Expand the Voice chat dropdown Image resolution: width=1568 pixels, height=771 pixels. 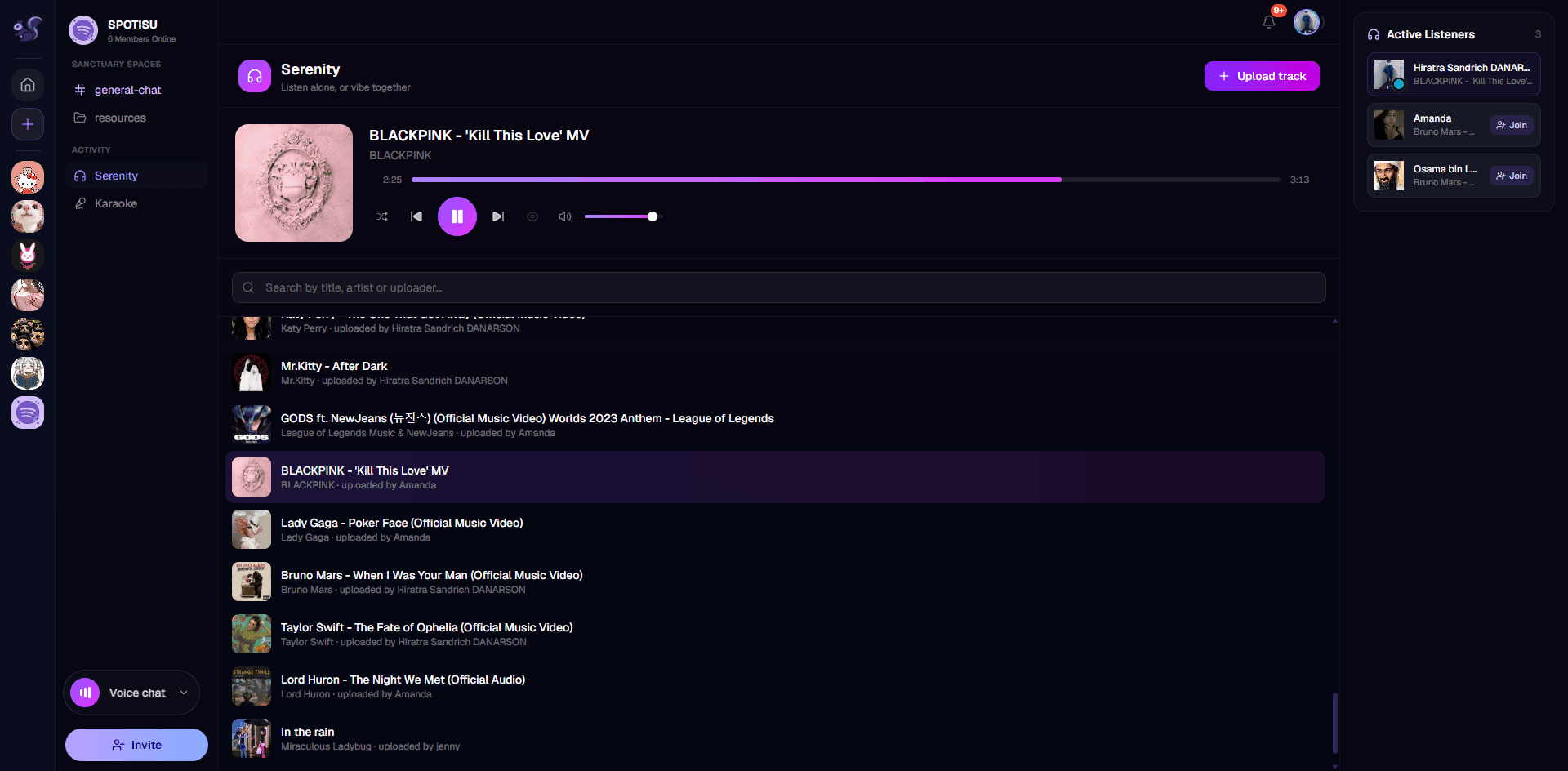point(131,693)
